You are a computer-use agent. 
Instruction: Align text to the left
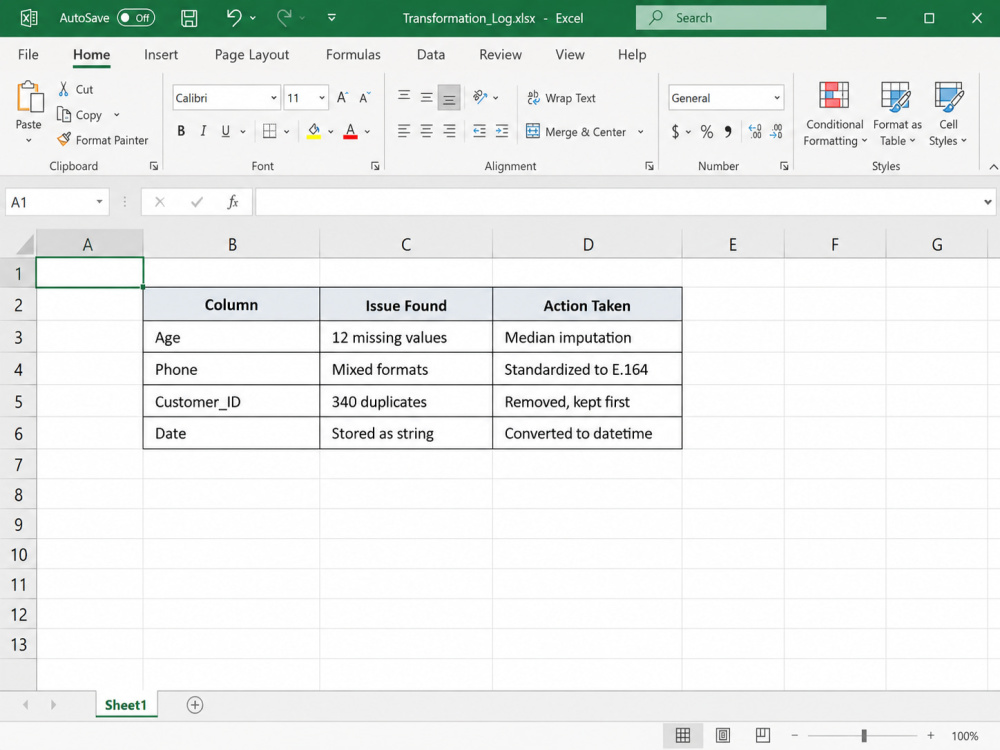tap(404, 131)
